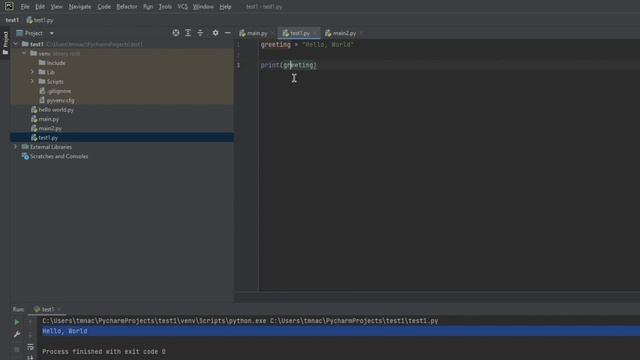Expand the Scripts folder

point(32,81)
